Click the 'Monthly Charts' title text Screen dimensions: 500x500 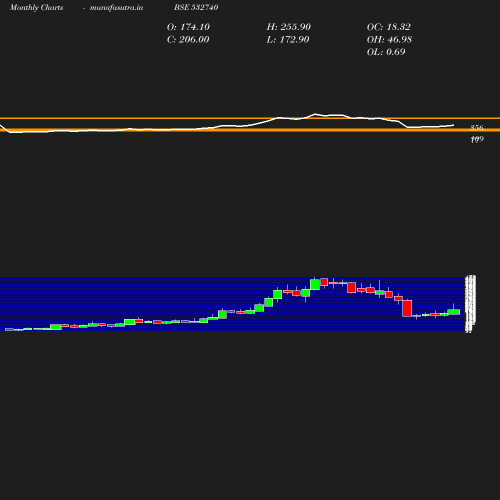[x=36, y=7]
